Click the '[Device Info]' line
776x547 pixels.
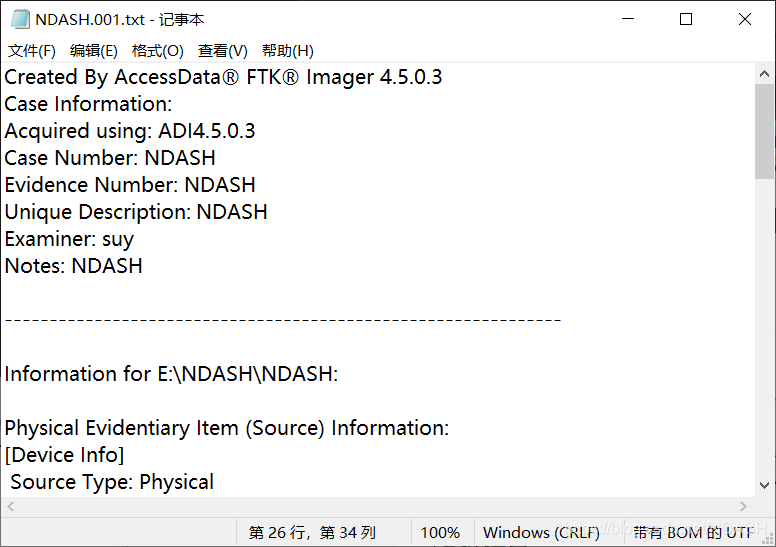click(64, 455)
